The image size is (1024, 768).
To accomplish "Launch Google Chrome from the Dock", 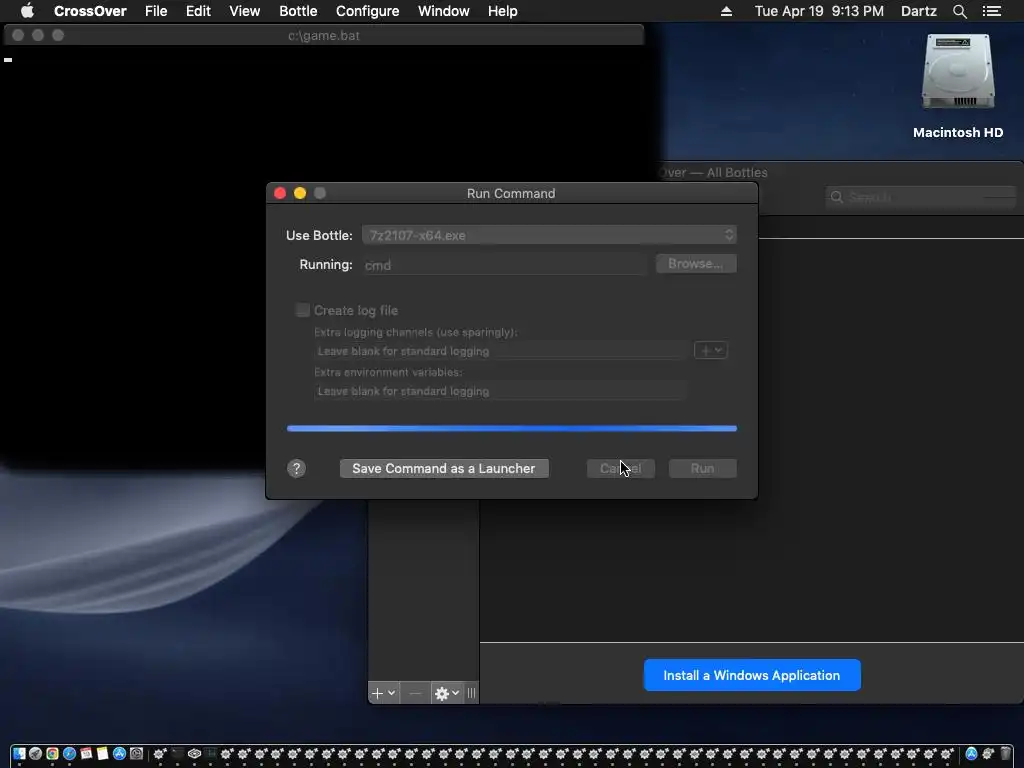I will pyautogui.click(x=52, y=754).
